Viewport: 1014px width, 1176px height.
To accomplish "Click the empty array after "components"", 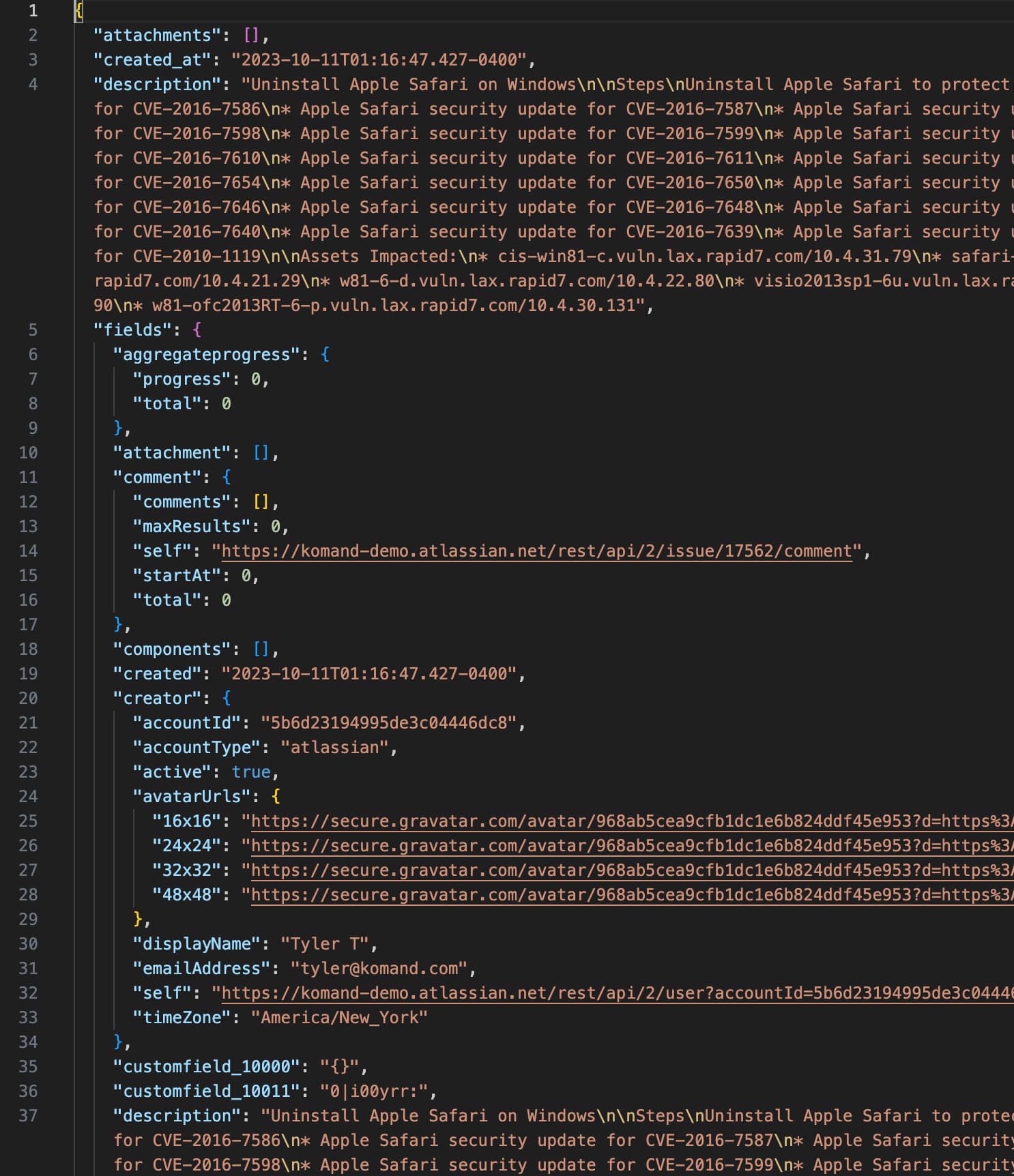I will tap(261, 649).
